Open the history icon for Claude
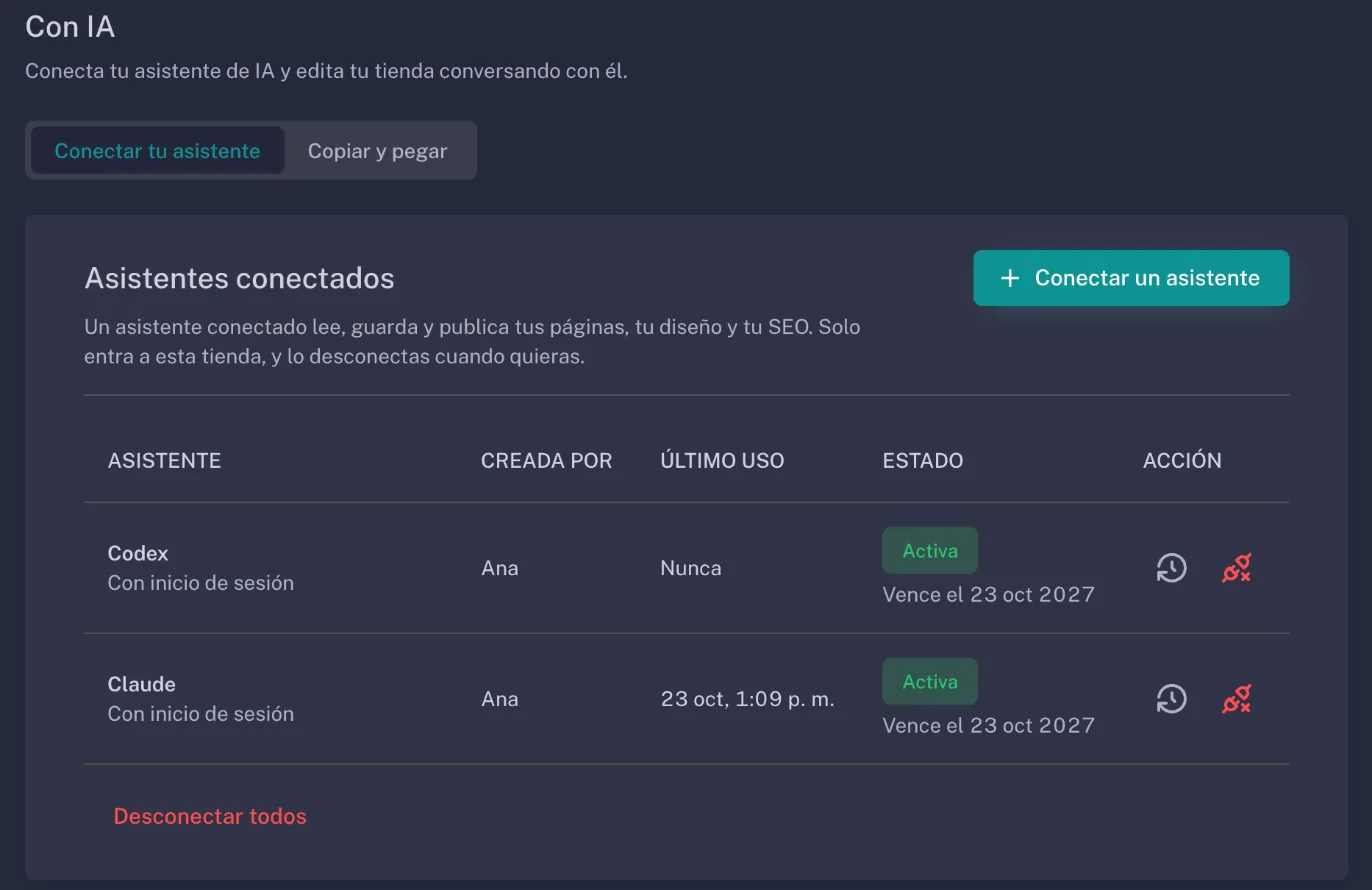This screenshot has width=1372, height=890. (x=1171, y=699)
